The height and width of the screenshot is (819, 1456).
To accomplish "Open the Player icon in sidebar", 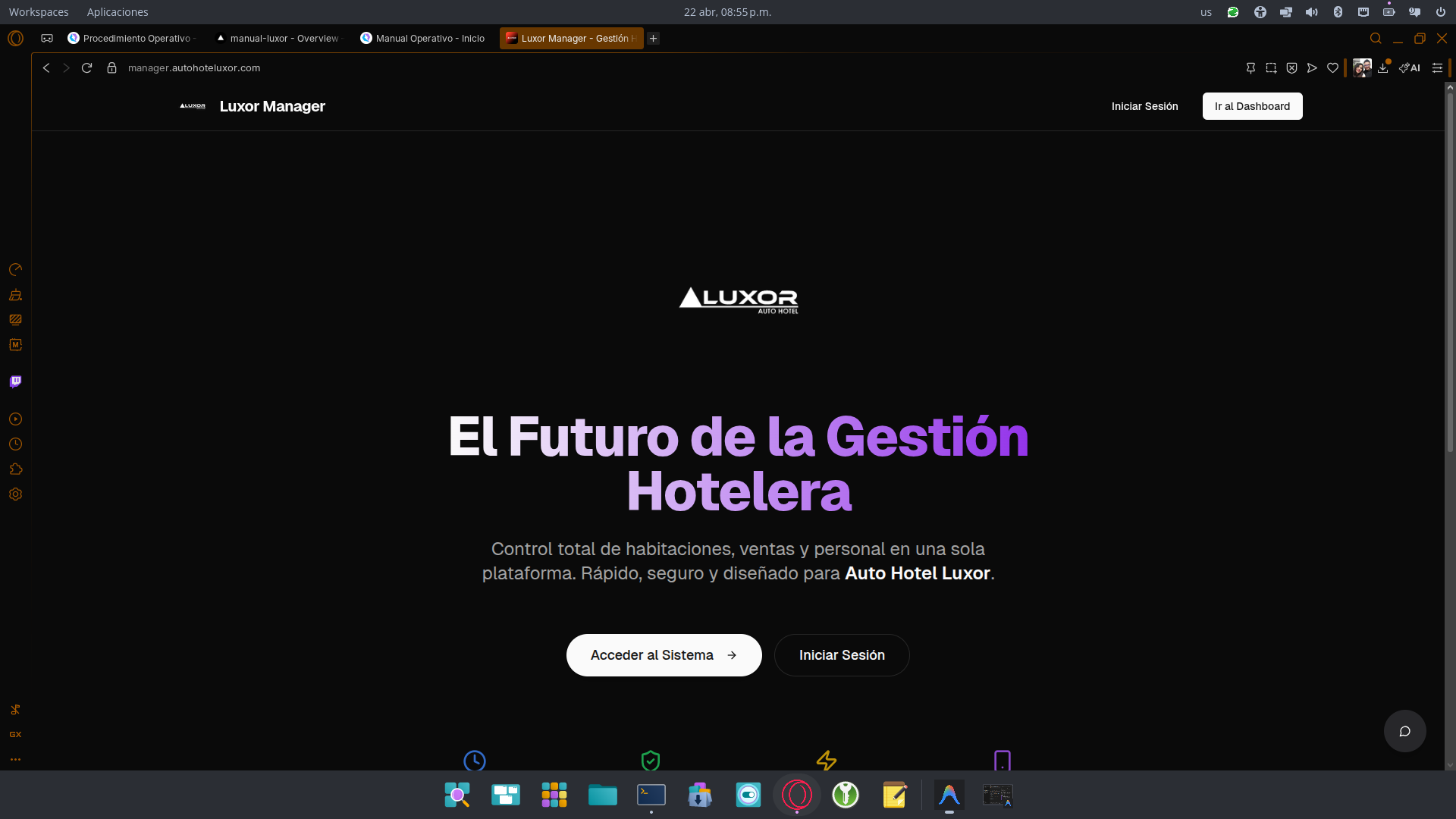I will [15, 419].
